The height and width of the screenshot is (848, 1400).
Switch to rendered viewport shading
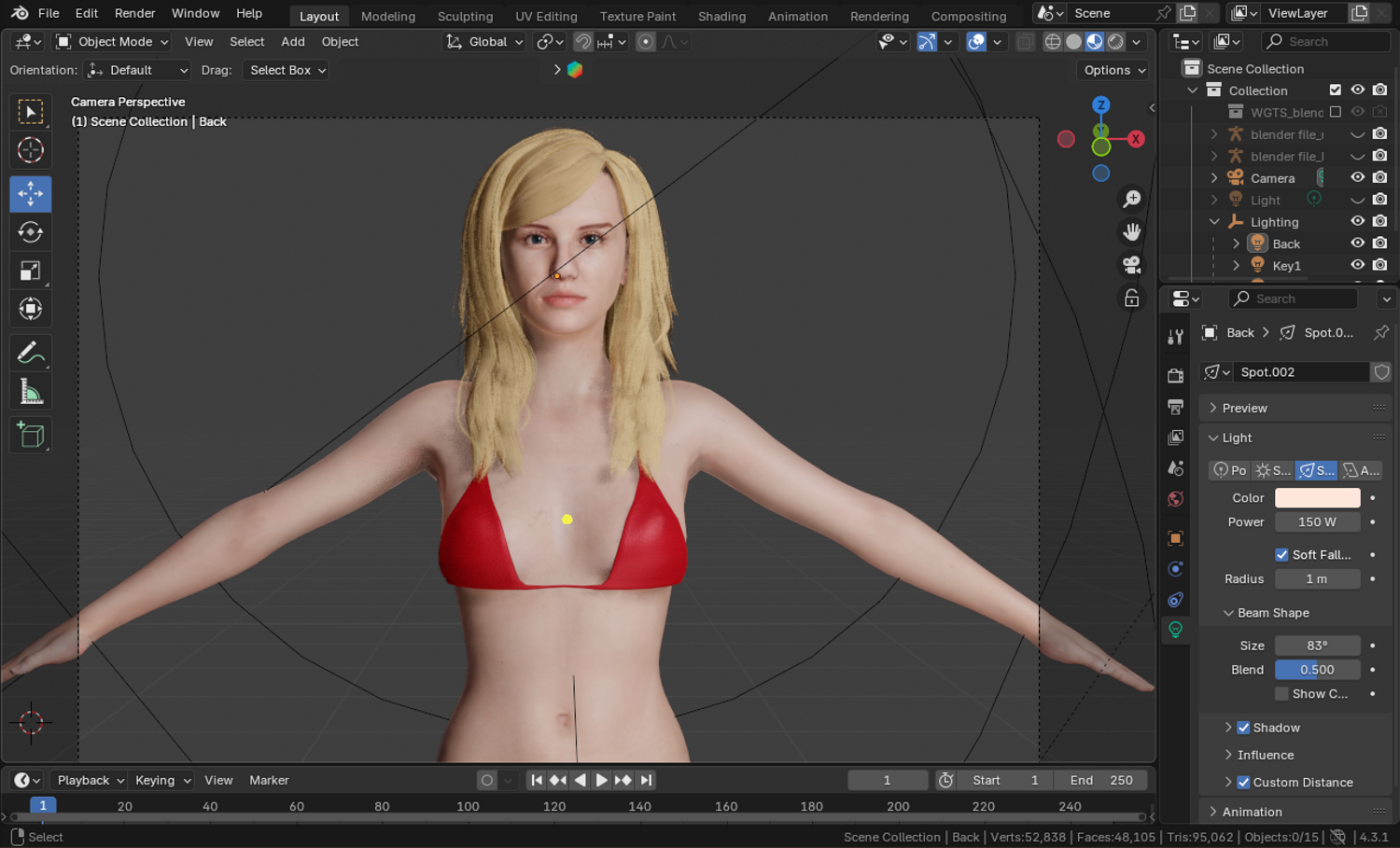(1115, 42)
